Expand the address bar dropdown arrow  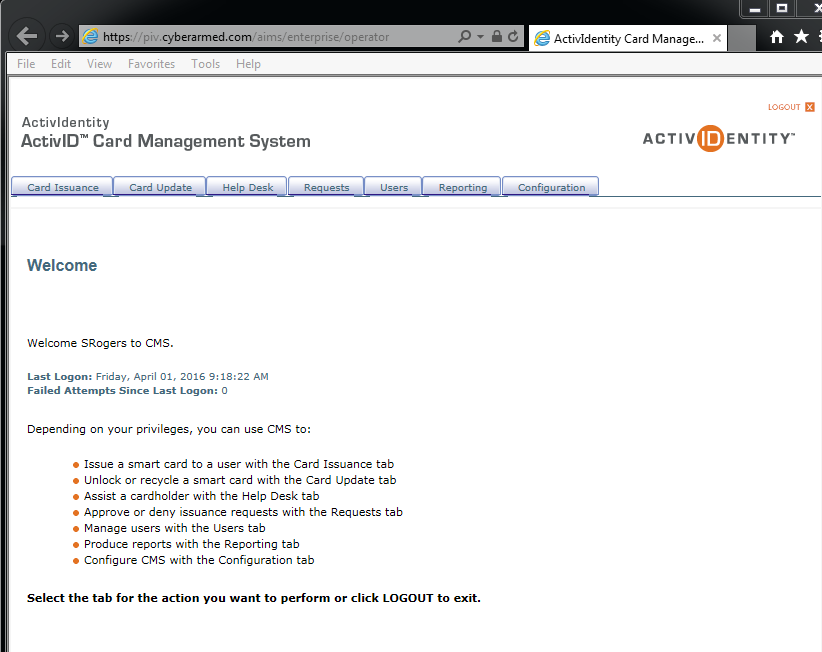pyautogui.click(x=480, y=36)
